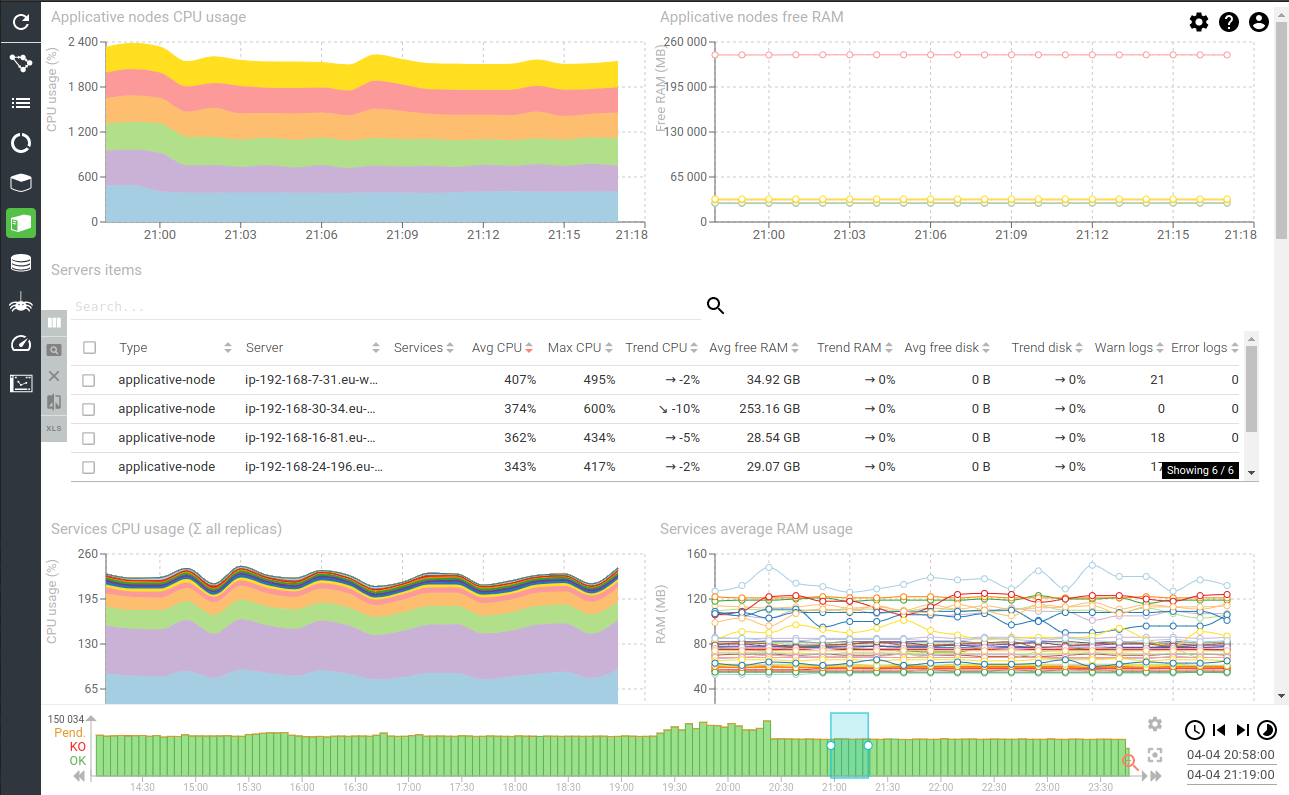Sort the table by Server column

click(313, 348)
